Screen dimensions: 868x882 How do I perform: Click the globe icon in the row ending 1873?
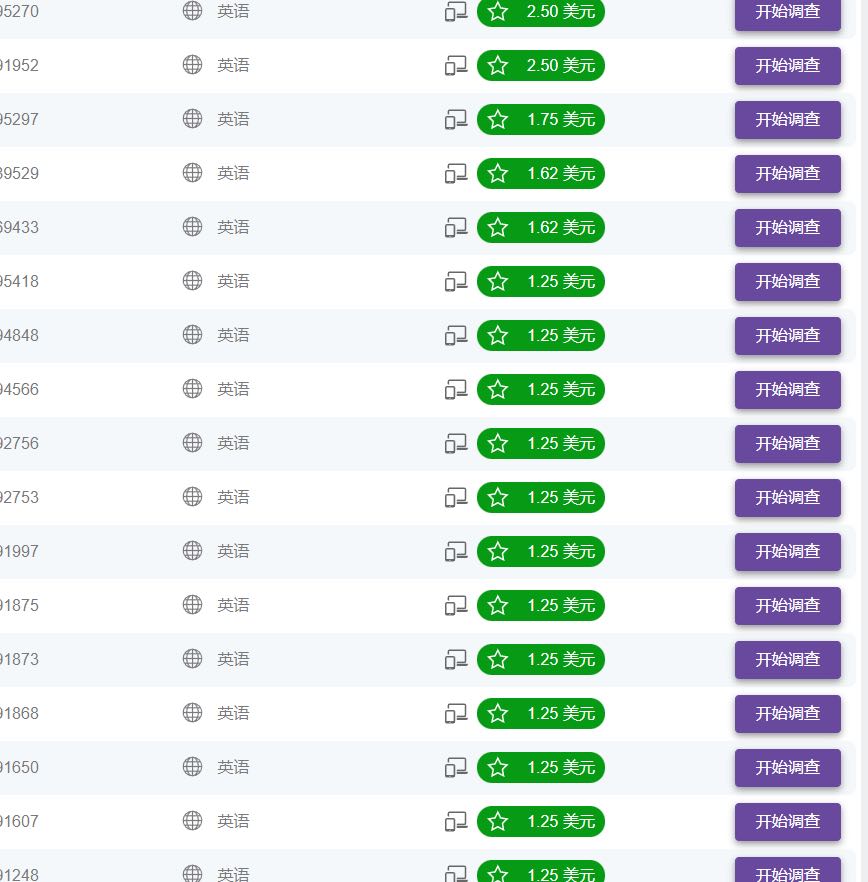pos(193,659)
